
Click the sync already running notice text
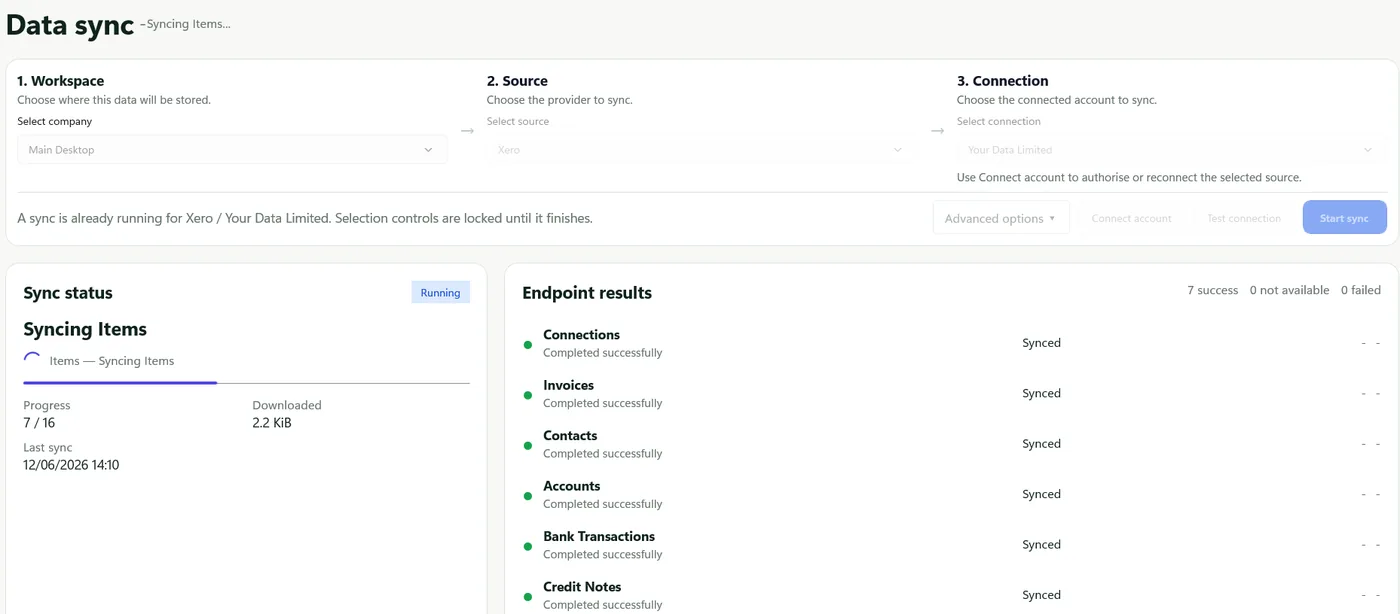pyautogui.click(x=305, y=218)
